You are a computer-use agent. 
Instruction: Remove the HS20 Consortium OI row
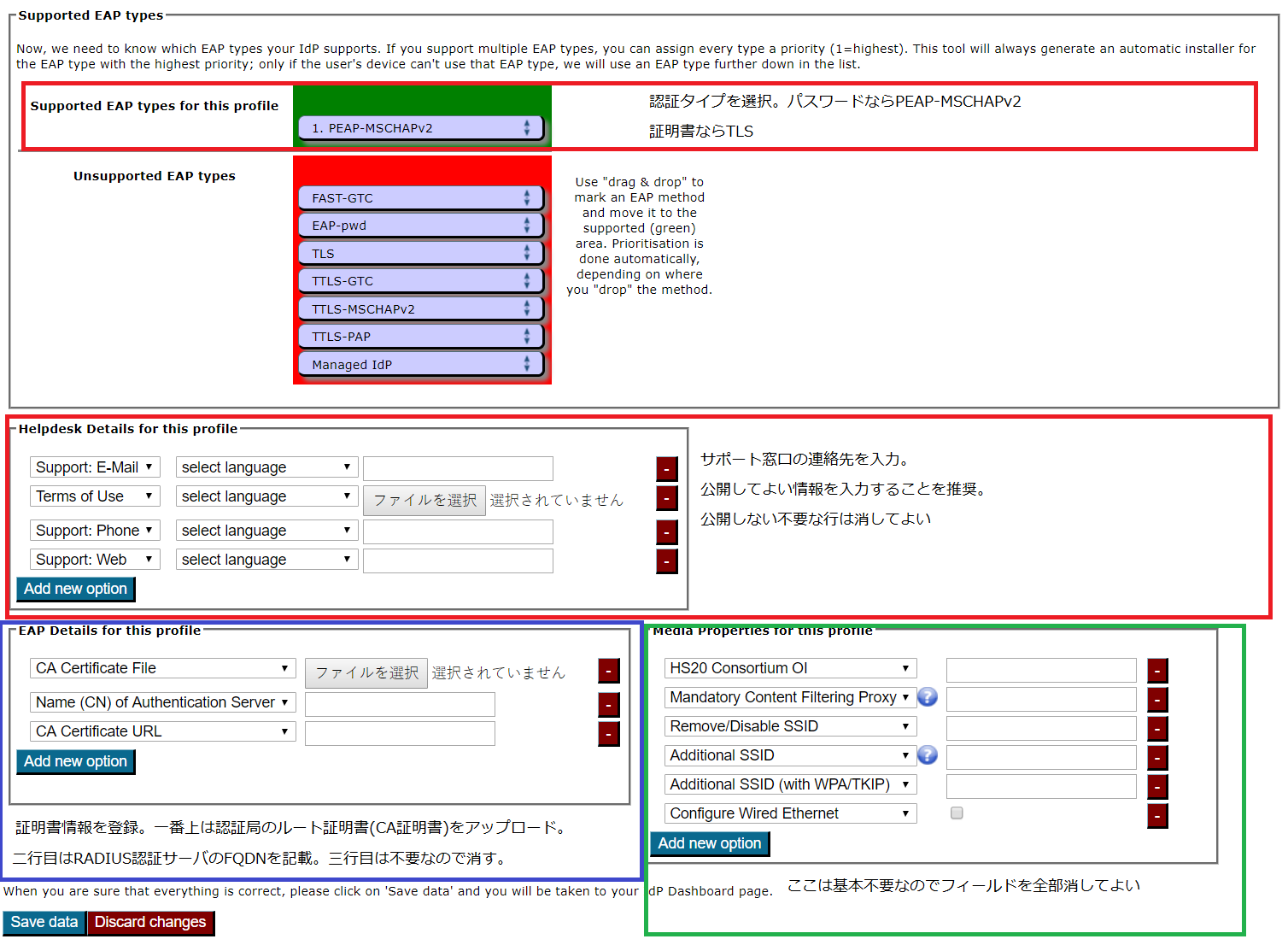[1157, 671]
